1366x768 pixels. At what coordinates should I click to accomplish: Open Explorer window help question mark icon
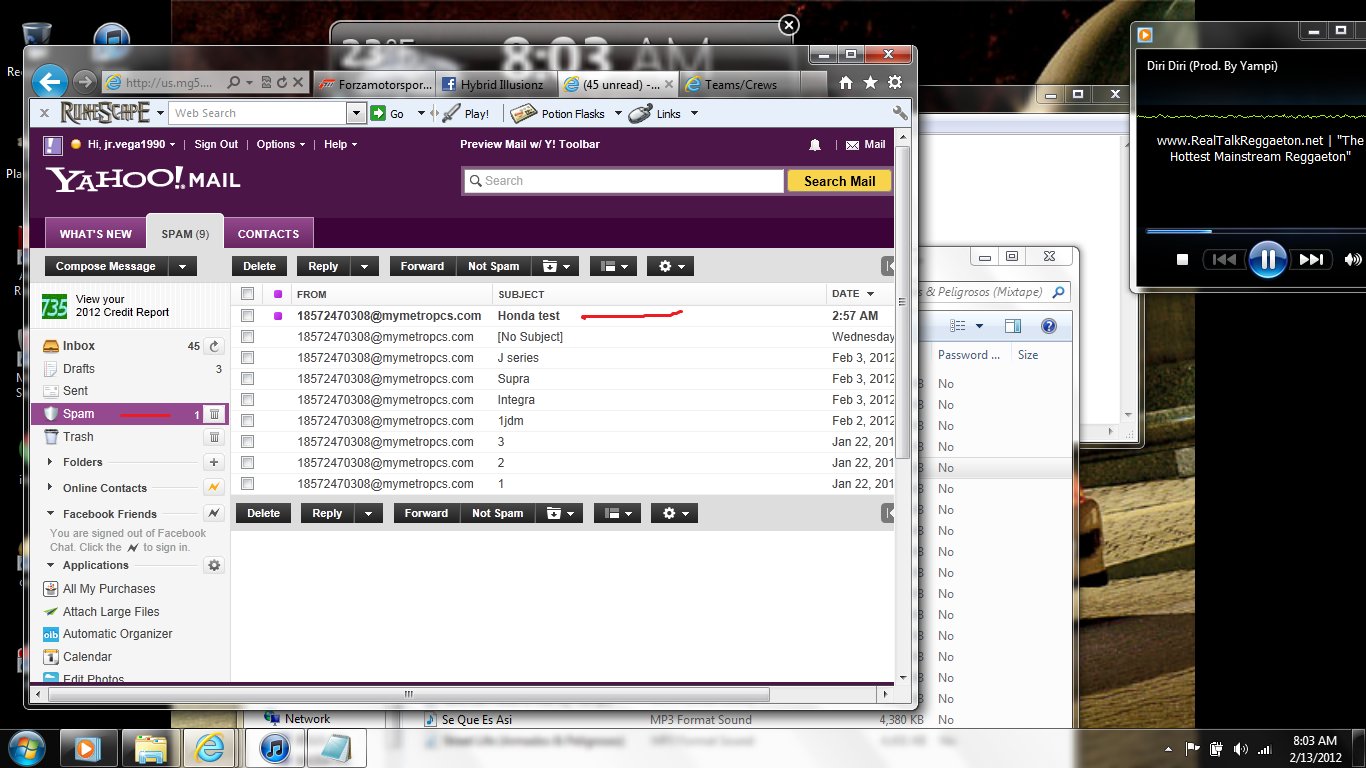[x=1048, y=326]
